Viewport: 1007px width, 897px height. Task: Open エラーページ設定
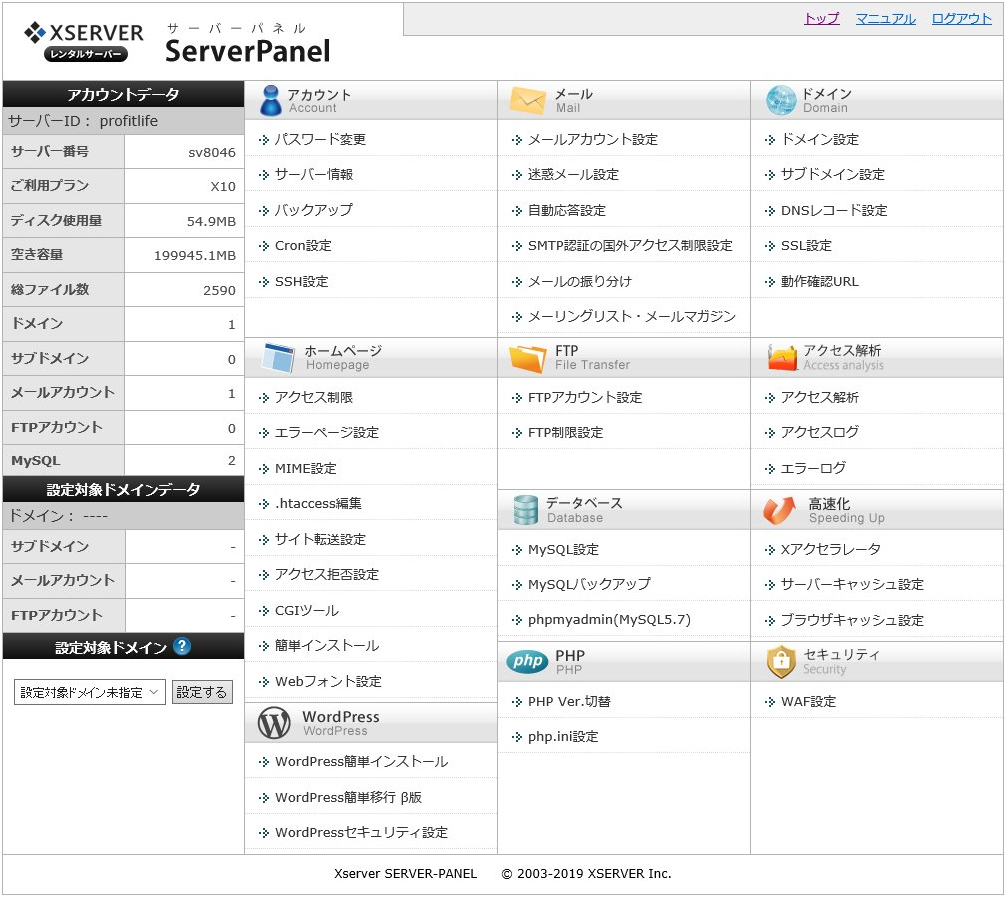pyautogui.click(x=326, y=433)
